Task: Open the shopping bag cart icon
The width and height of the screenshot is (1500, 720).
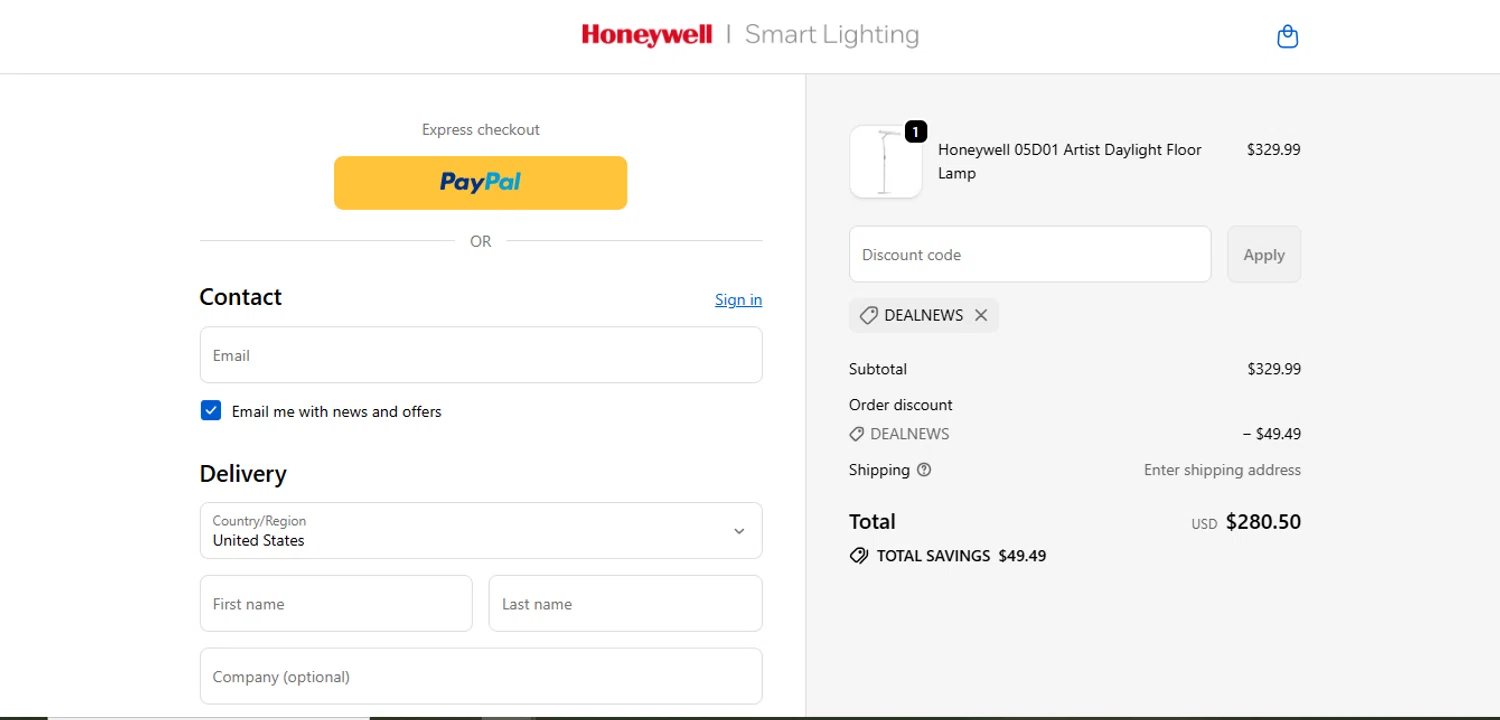Action: click(1288, 37)
